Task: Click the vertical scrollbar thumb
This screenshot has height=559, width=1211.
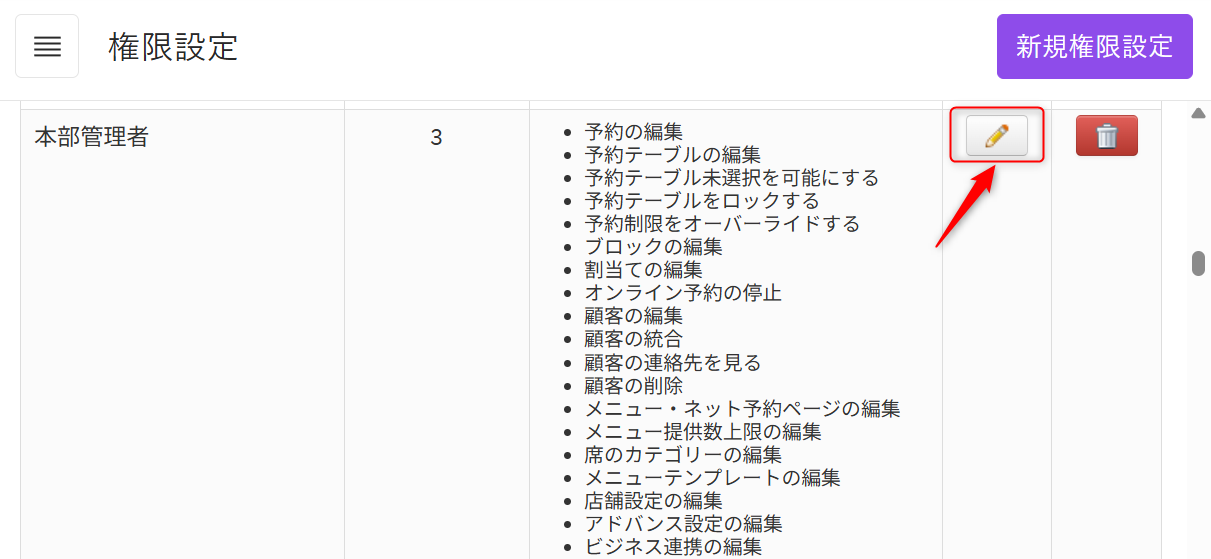Action: pyautogui.click(x=1198, y=264)
